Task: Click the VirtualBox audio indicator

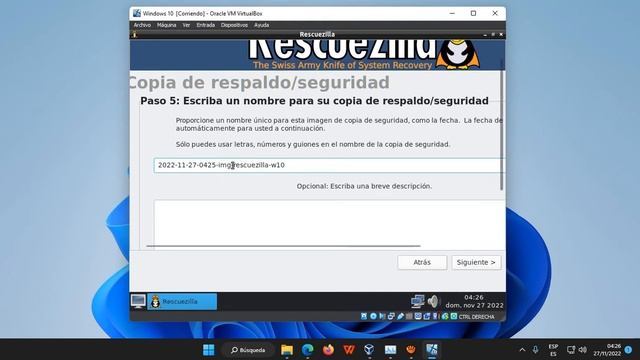Action: coord(382,316)
